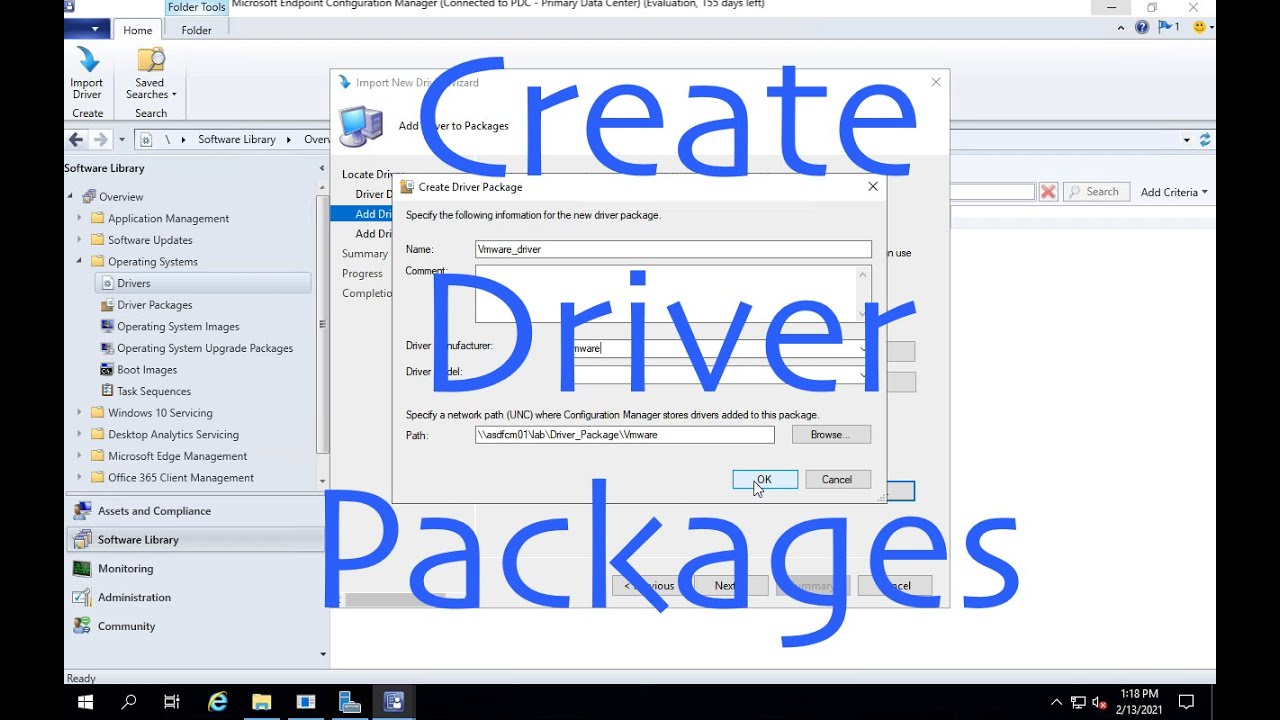1280x720 pixels.
Task: Open the ribbon minimize caret
Action: point(1122,28)
